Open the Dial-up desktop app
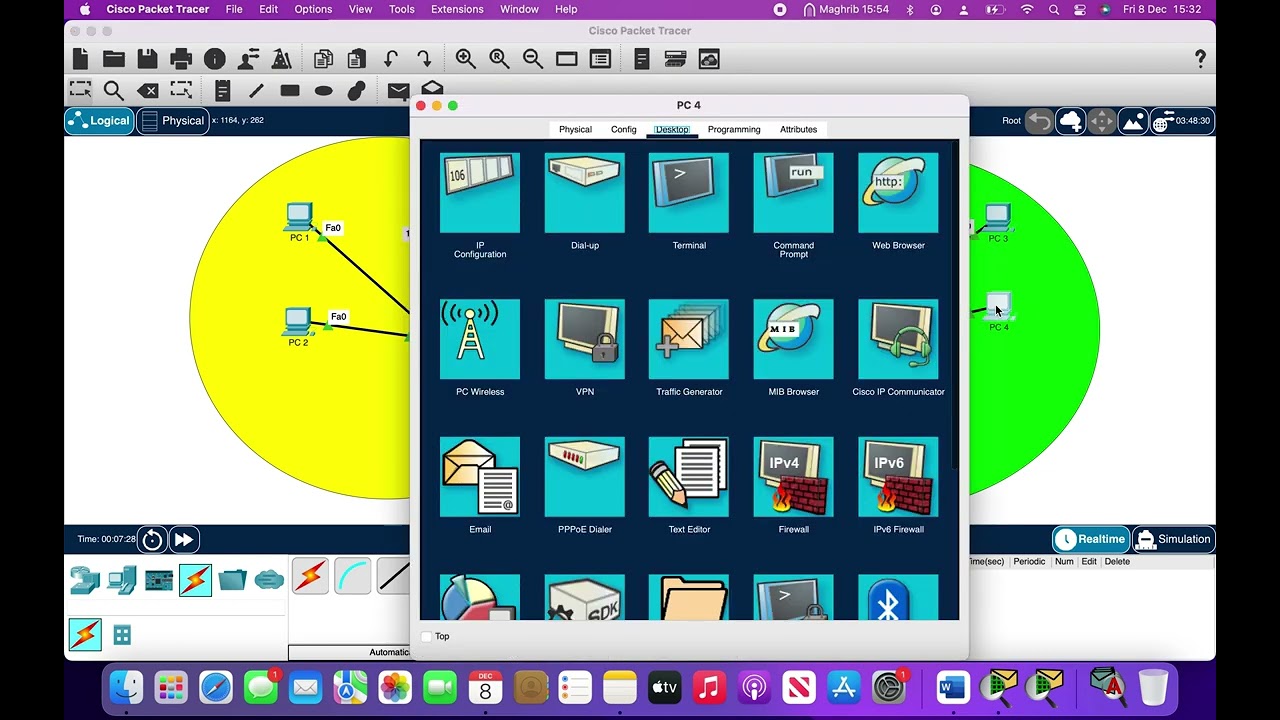This screenshot has height=720, width=1280. point(585,193)
